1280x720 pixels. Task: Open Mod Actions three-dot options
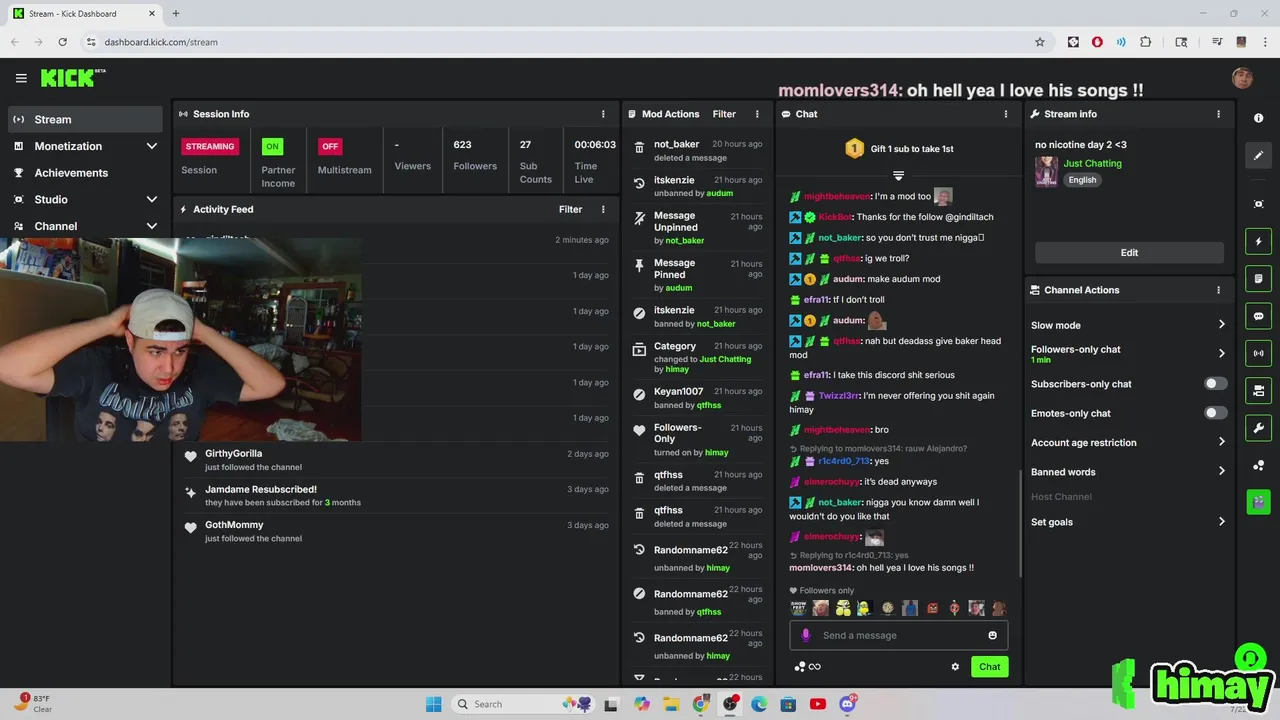pyautogui.click(x=757, y=114)
